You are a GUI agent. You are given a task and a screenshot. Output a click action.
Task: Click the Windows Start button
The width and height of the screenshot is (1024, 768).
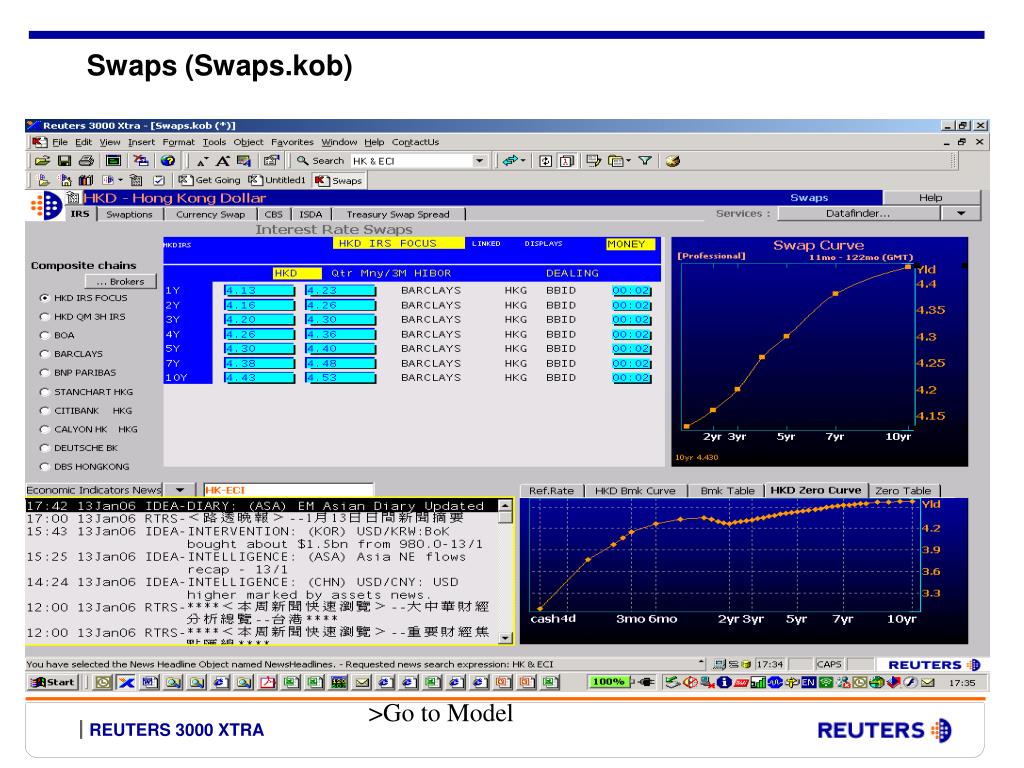pos(53,682)
